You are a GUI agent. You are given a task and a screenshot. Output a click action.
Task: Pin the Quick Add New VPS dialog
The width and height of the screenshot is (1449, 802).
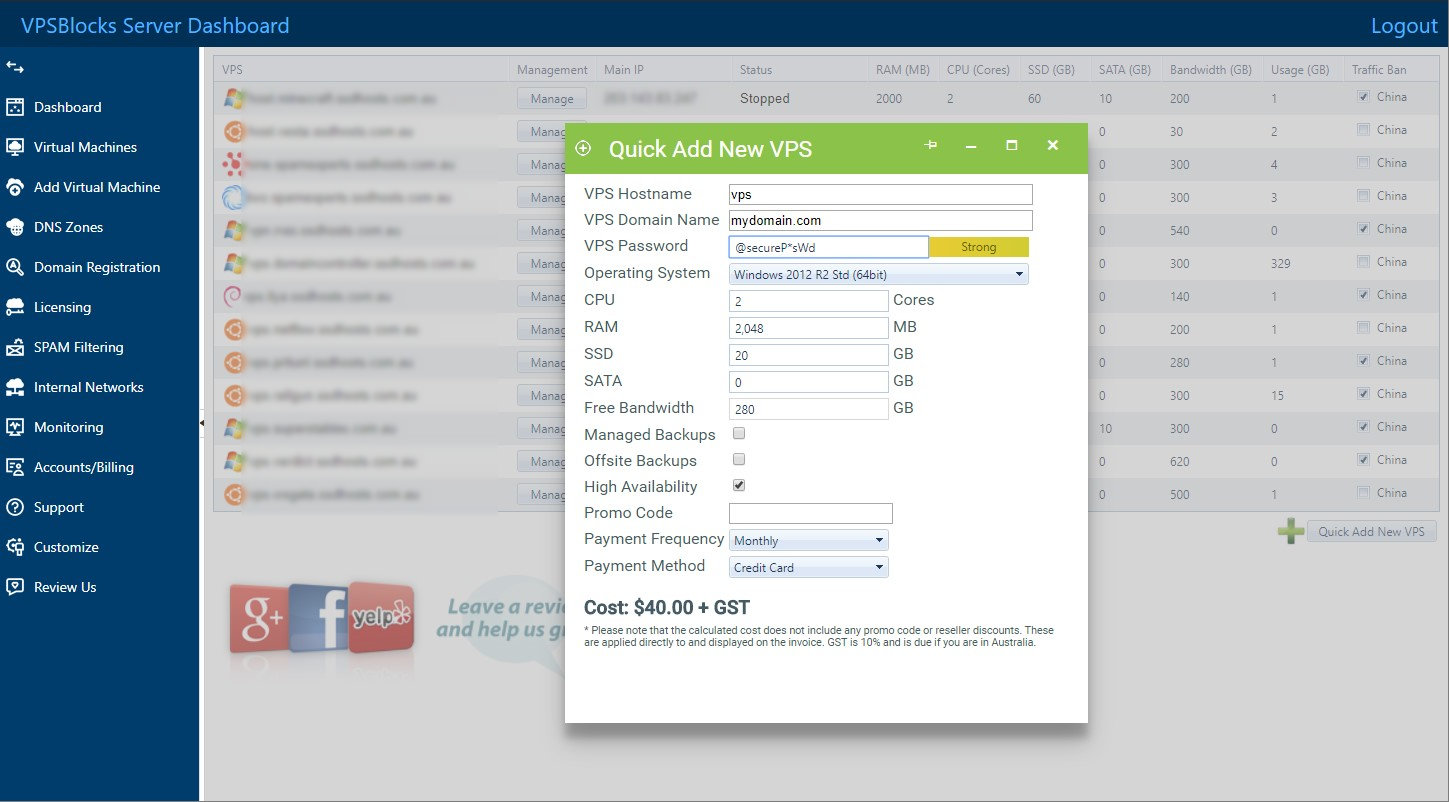tap(930, 146)
